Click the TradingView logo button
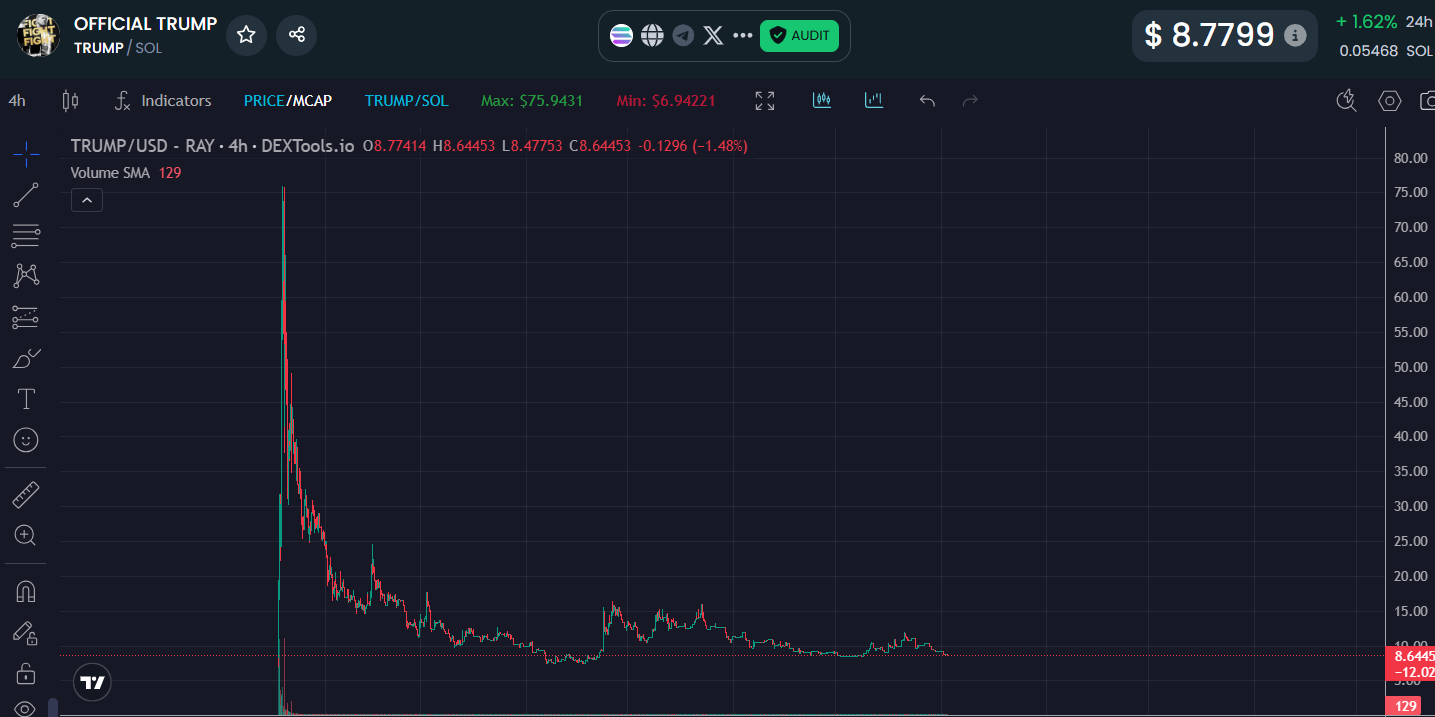Image resolution: width=1435 pixels, height=717 pixels. tap(93, 683)
